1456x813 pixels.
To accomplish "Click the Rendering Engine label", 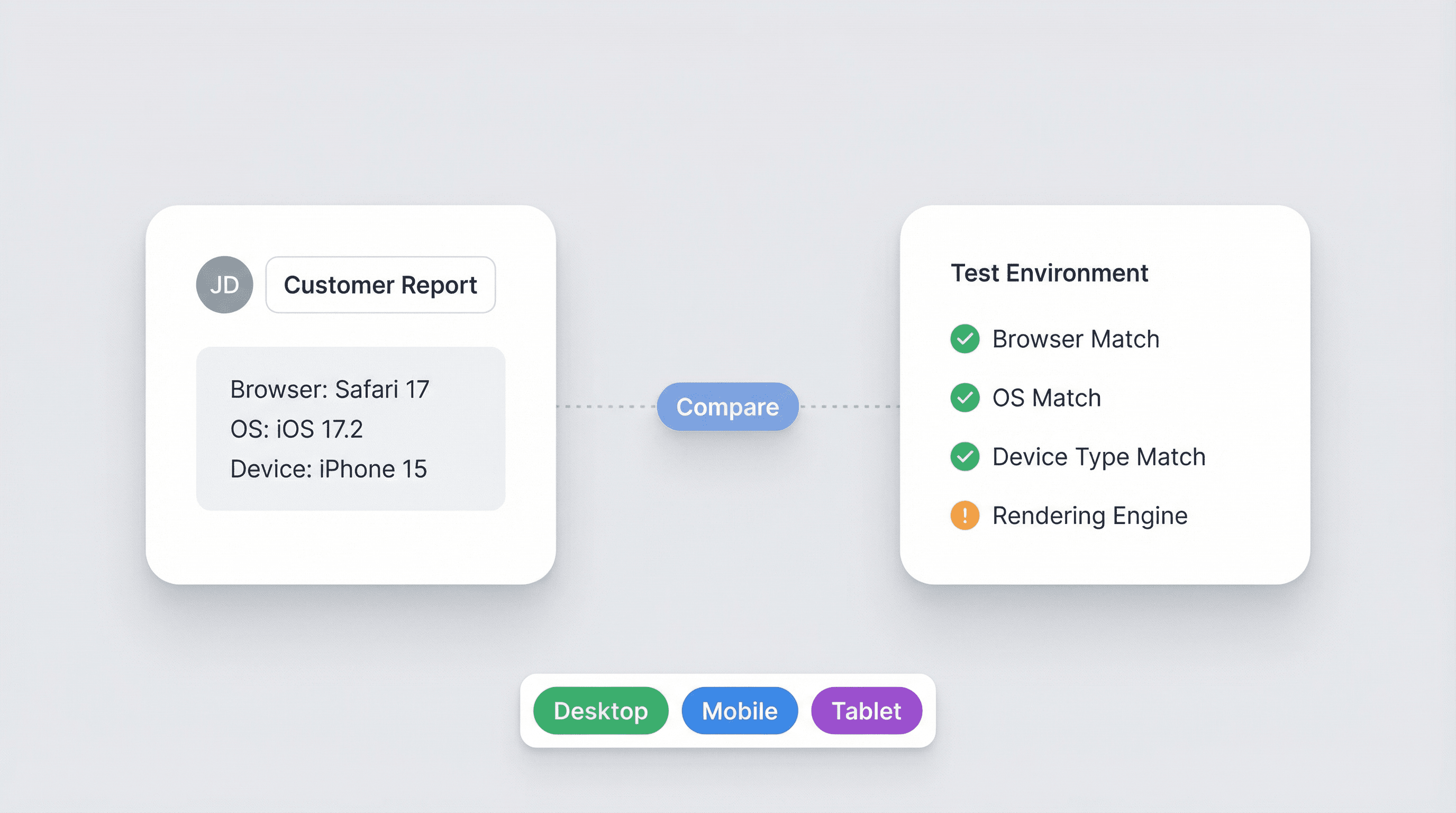I will tap(1090, 515).
